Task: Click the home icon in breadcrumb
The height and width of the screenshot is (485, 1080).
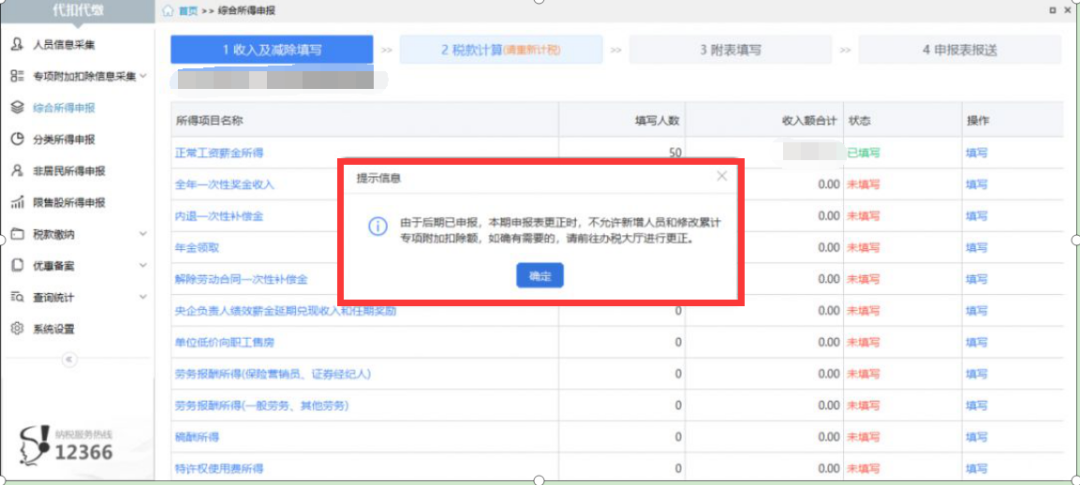Action: 167,10
